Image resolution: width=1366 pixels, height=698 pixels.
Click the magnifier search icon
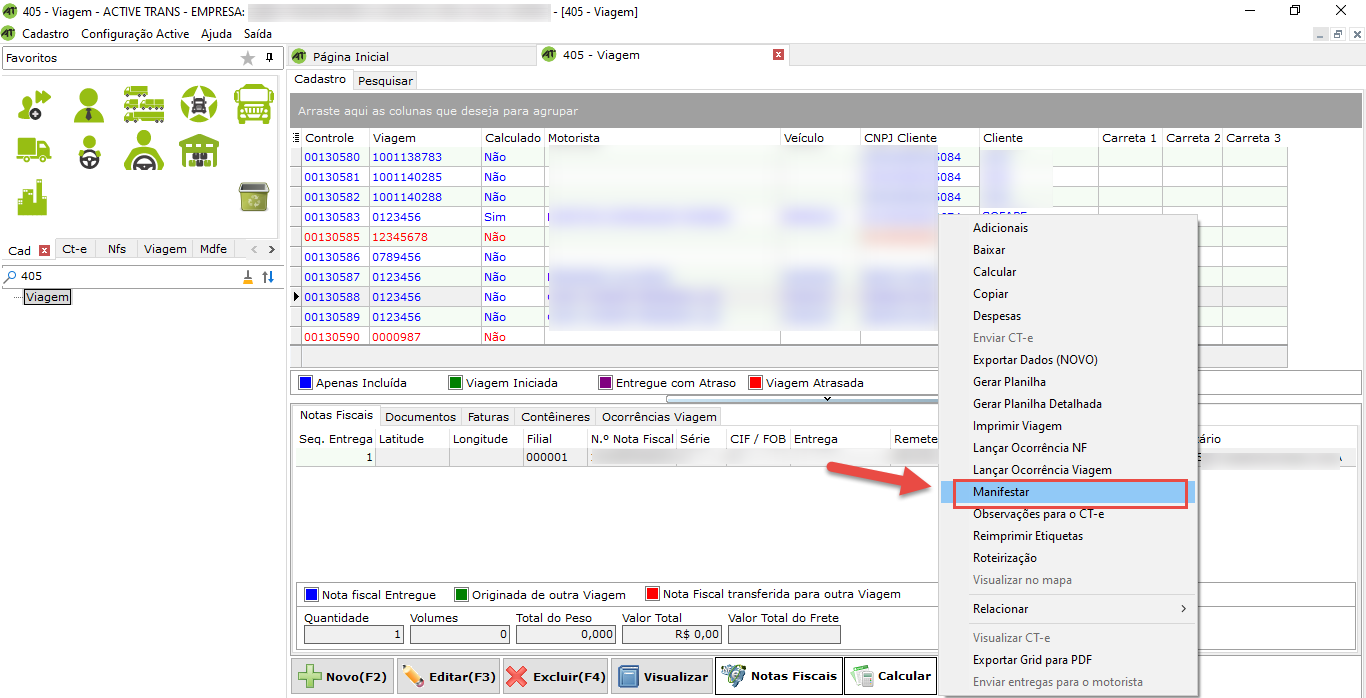coord(10,276)
